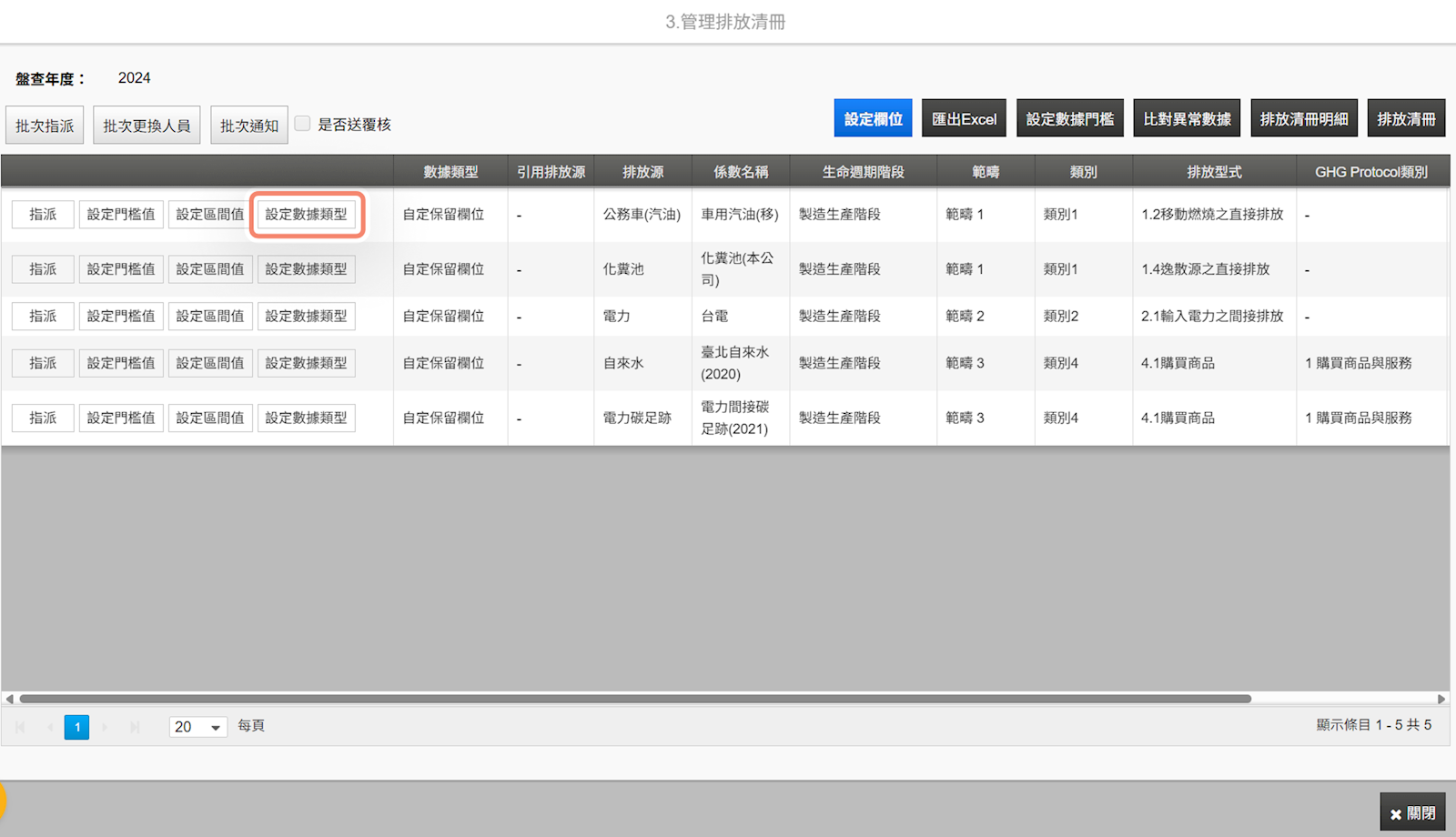Click the scroll right arrow of table

1441,699
